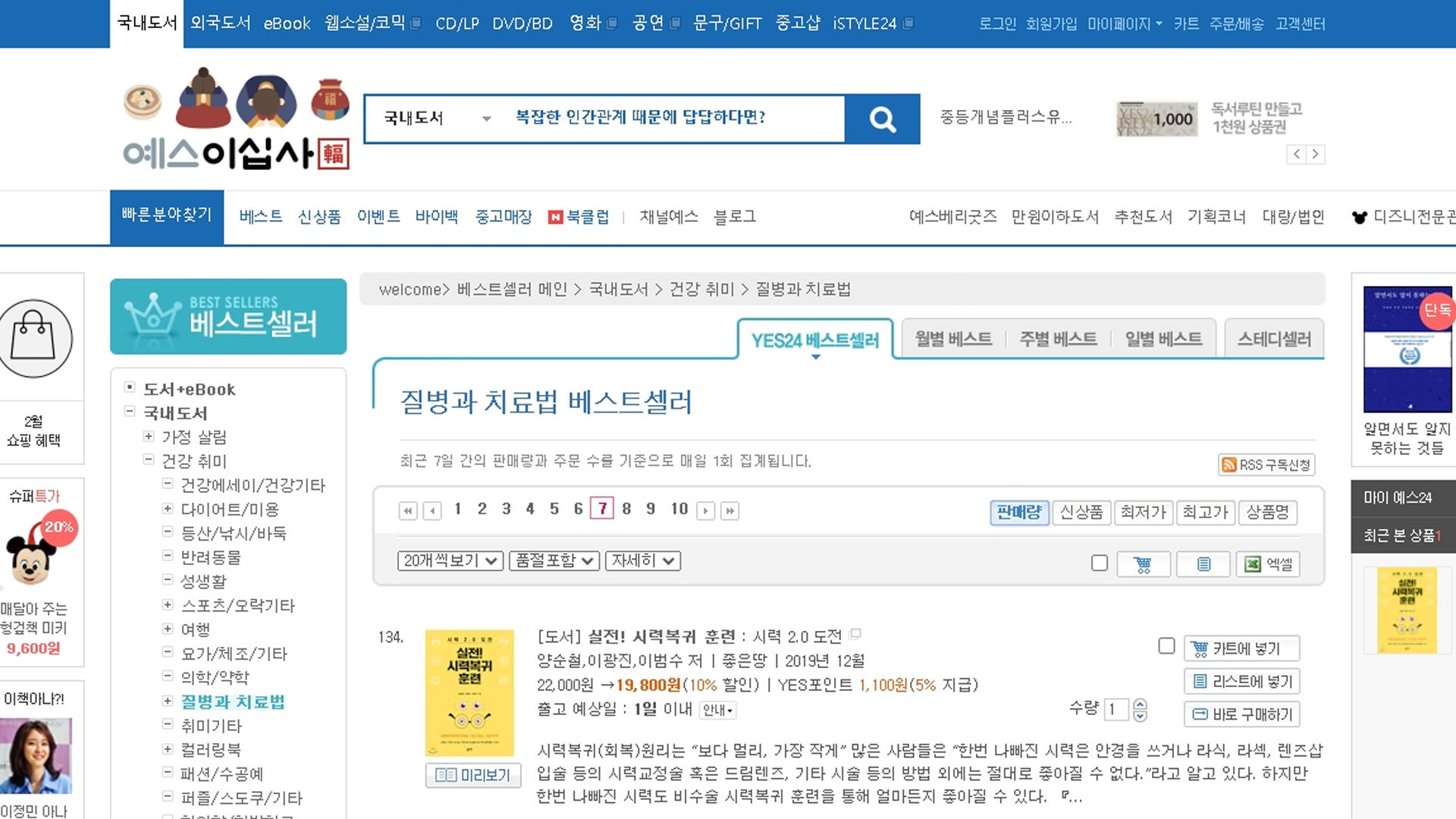This screenshot has width=1456, height=819.
Task: Click the yellow 시력복귀 book cover thumbnail
Action: coord(469,692)
